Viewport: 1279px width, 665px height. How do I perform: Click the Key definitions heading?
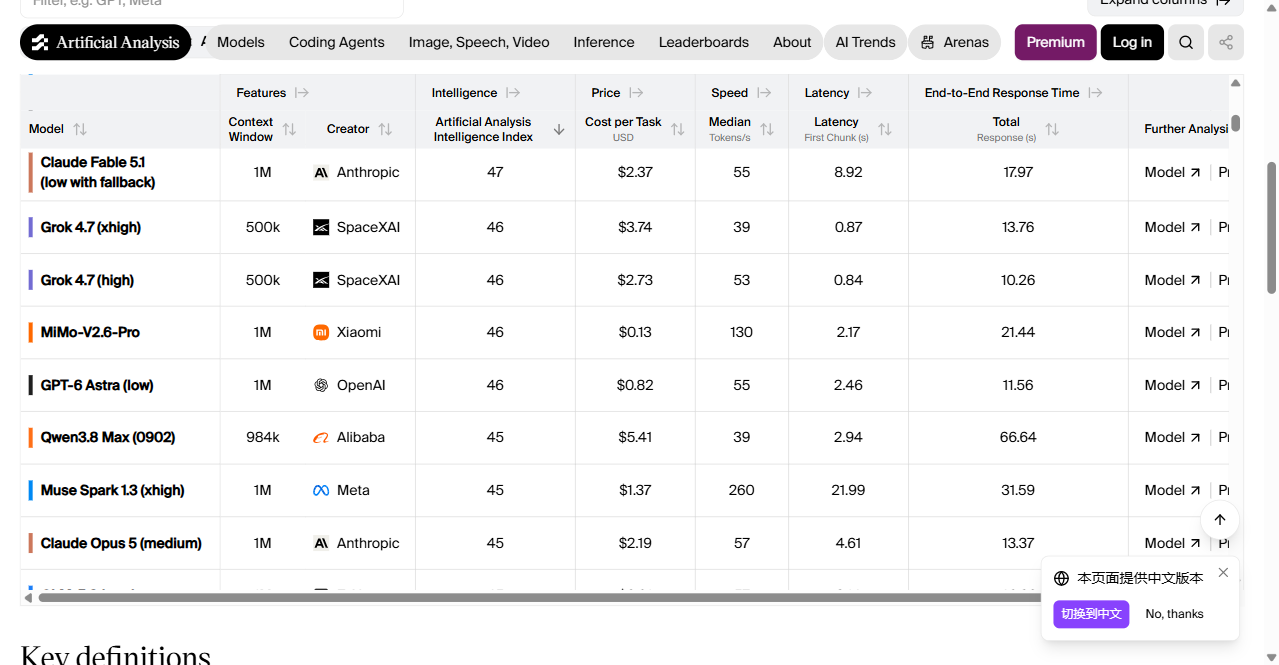coord(116,655)
